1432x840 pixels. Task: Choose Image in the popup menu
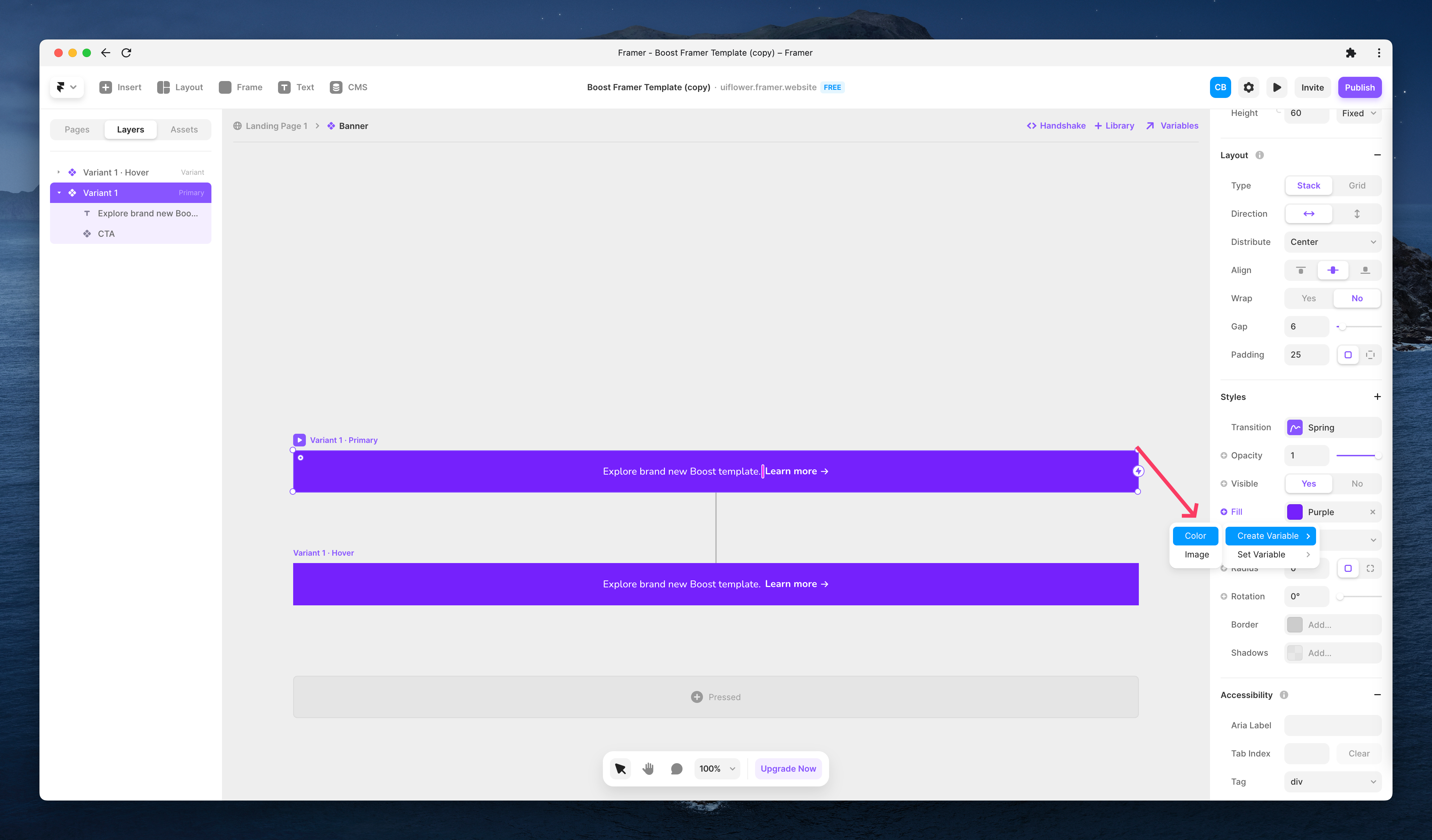coord(1196,555)
